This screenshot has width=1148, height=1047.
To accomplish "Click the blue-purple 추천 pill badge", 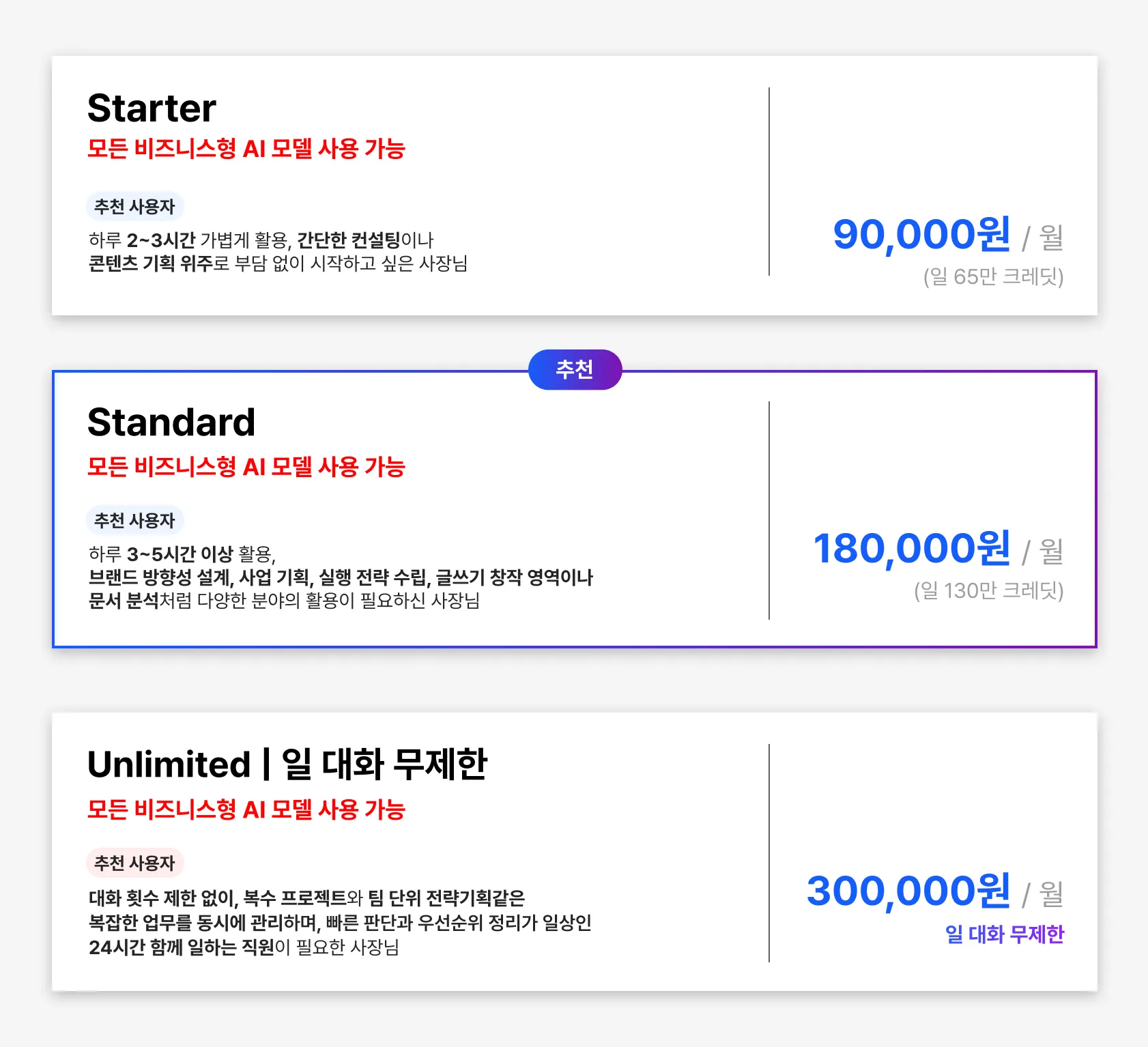I will (x=575, y=370).
